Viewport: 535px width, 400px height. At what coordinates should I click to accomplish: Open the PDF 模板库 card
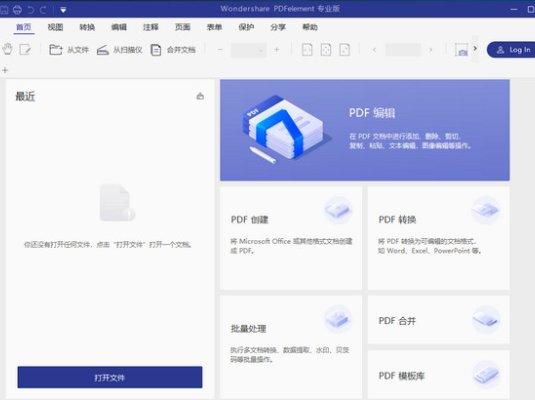438,374
